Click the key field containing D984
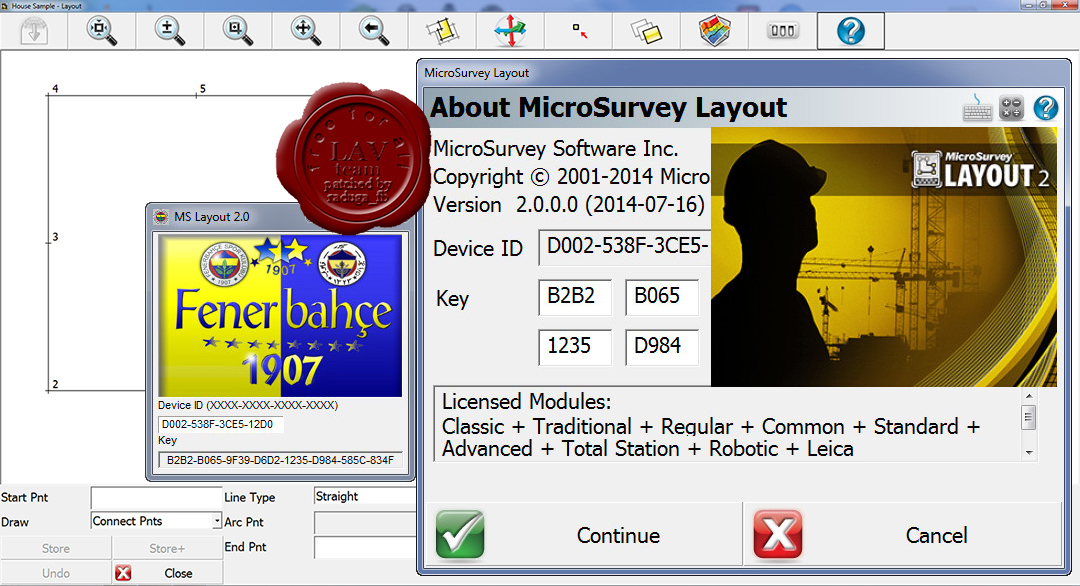Image resolution: width=1080 pixels, height=586 pixels. coord(661,346)
